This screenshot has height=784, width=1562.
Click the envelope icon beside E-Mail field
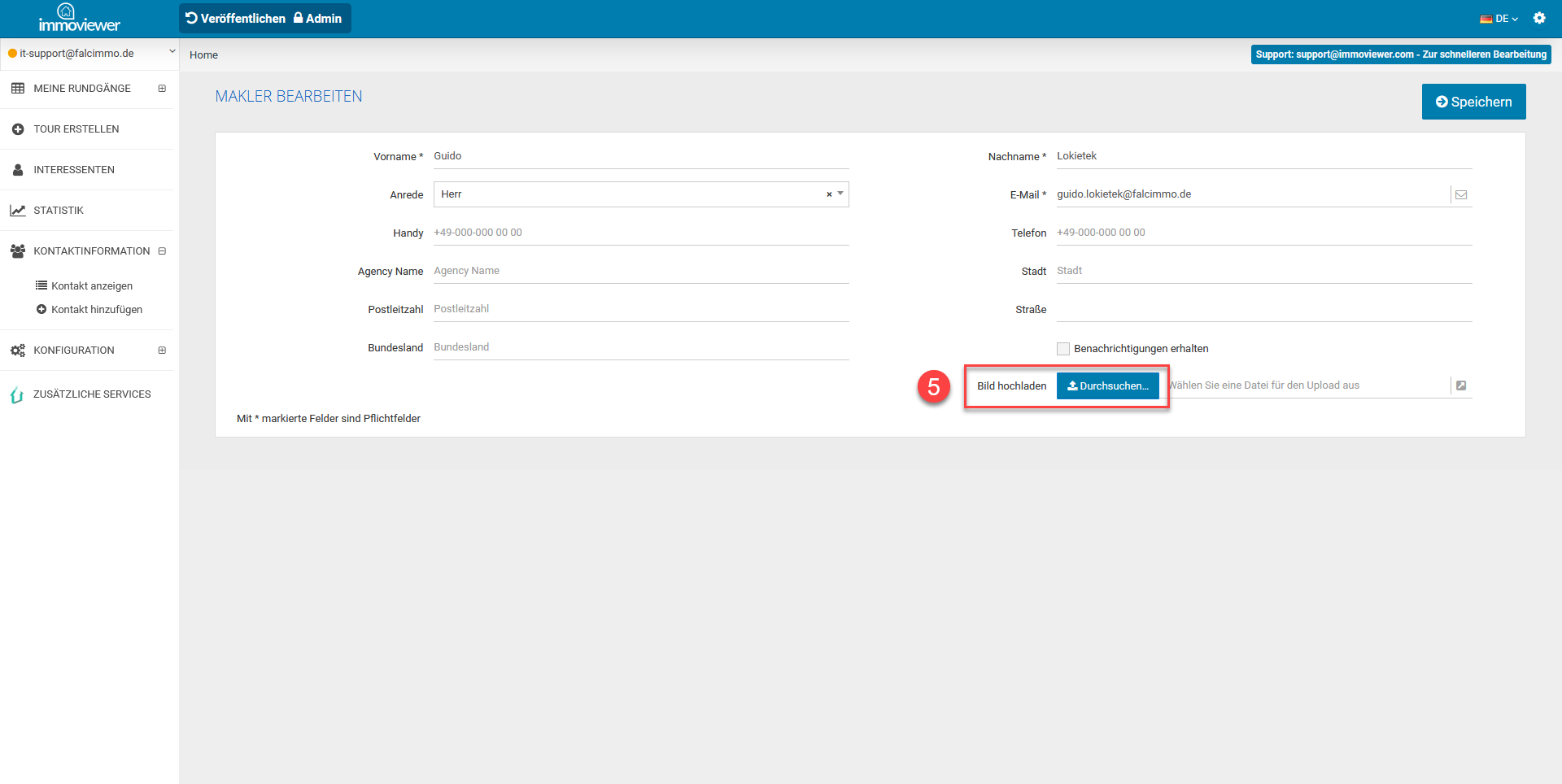(1461, 195)
